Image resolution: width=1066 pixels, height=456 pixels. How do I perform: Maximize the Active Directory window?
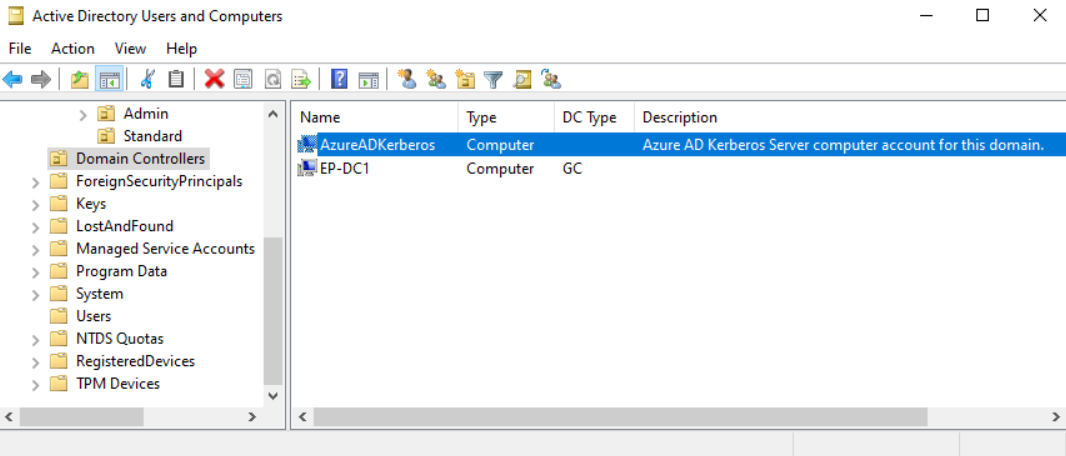[x=982, y=16]
